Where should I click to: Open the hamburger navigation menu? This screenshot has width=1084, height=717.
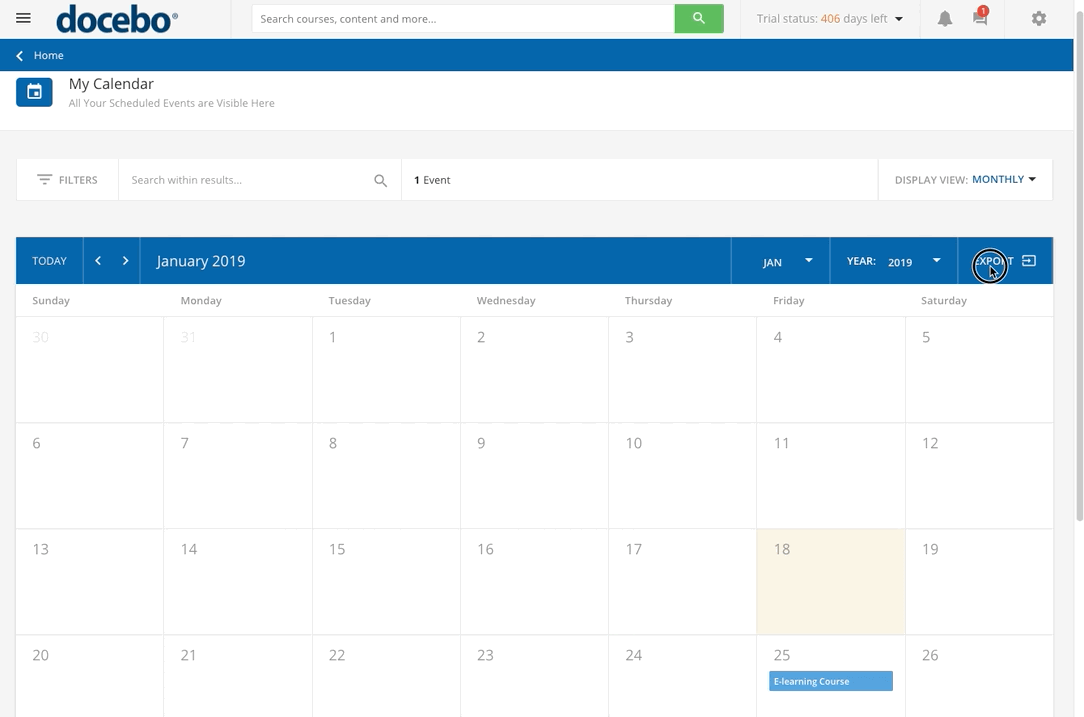click(x=23, y=18)
